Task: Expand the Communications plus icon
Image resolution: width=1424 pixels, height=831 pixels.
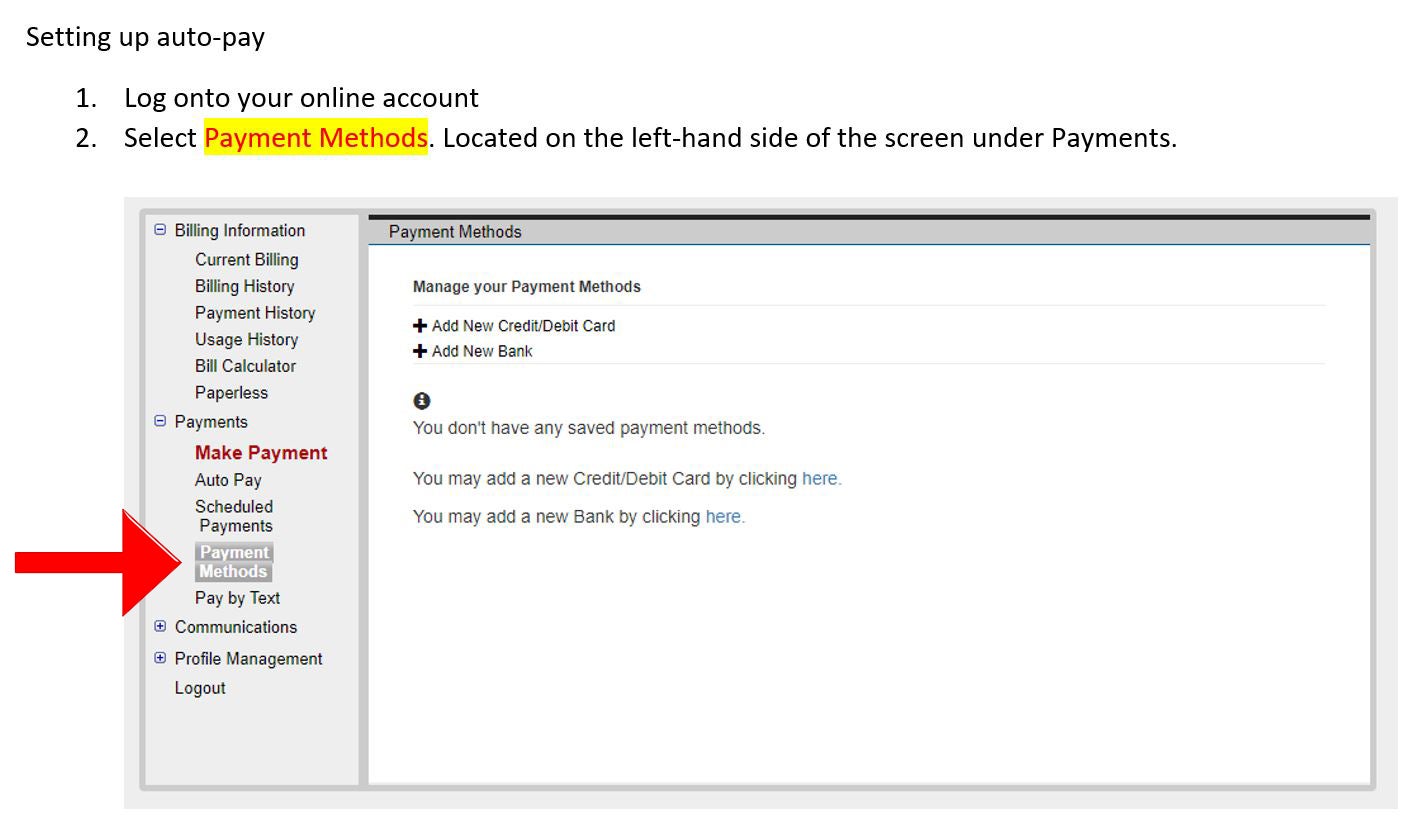Action: click(x=160, y=627)
